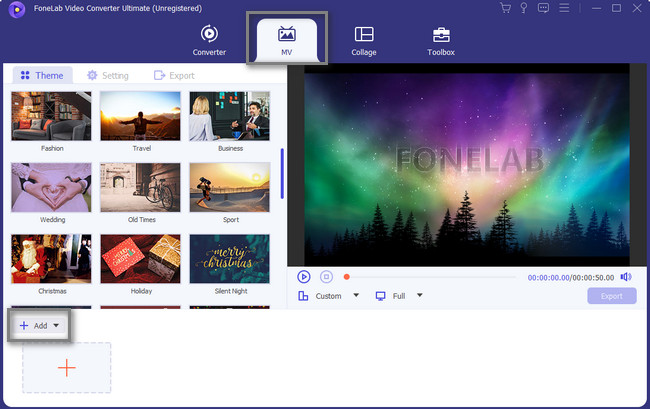
Task: Choose the Business theme thumbnail
Action: click(230, 116)
